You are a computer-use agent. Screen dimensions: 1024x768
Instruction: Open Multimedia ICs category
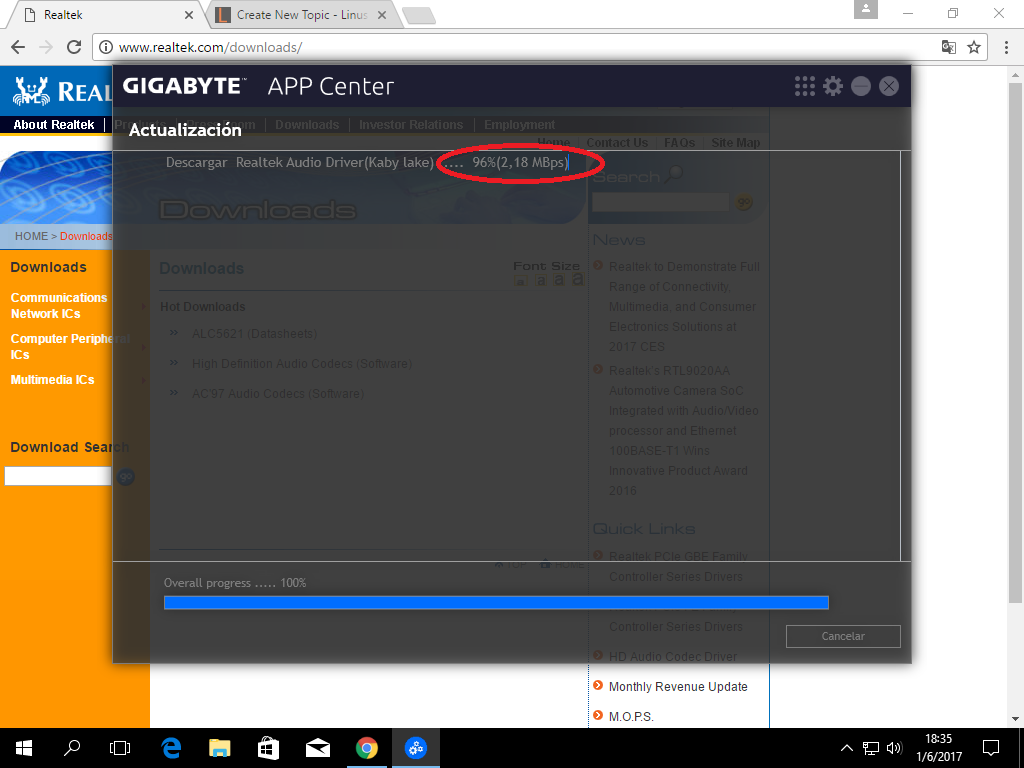pyautogui.click(x=52, y=380)
